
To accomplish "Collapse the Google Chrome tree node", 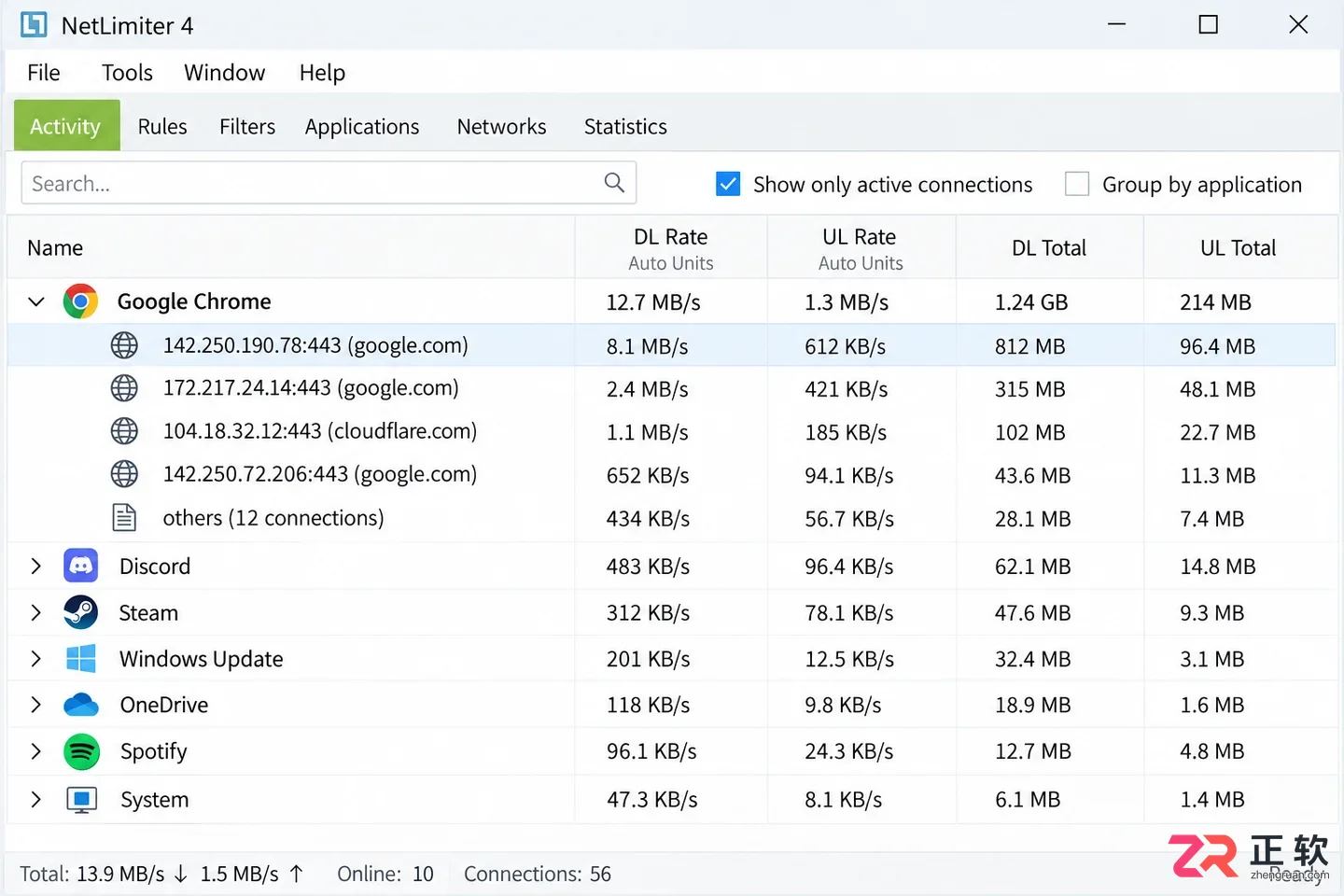I will (36, 301).
